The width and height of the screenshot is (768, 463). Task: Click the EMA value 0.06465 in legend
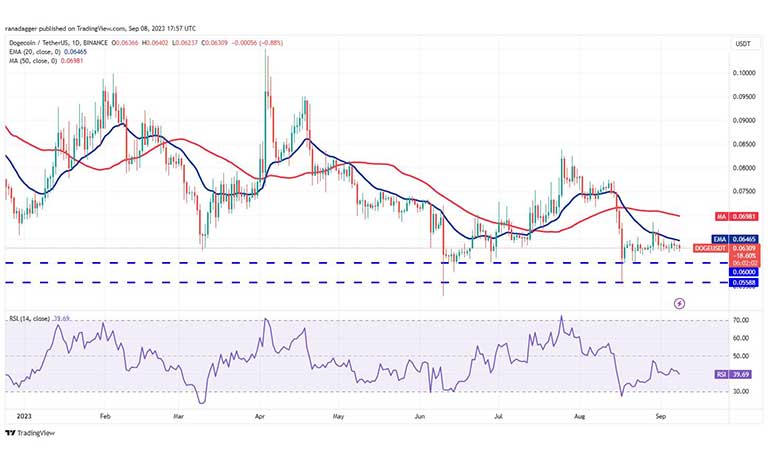pyautogui.click(x=75, y=52)
